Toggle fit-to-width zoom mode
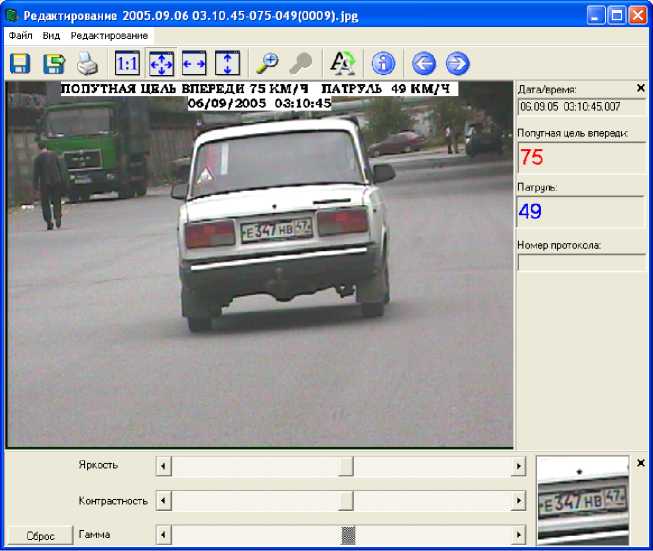 coord(194,64)
